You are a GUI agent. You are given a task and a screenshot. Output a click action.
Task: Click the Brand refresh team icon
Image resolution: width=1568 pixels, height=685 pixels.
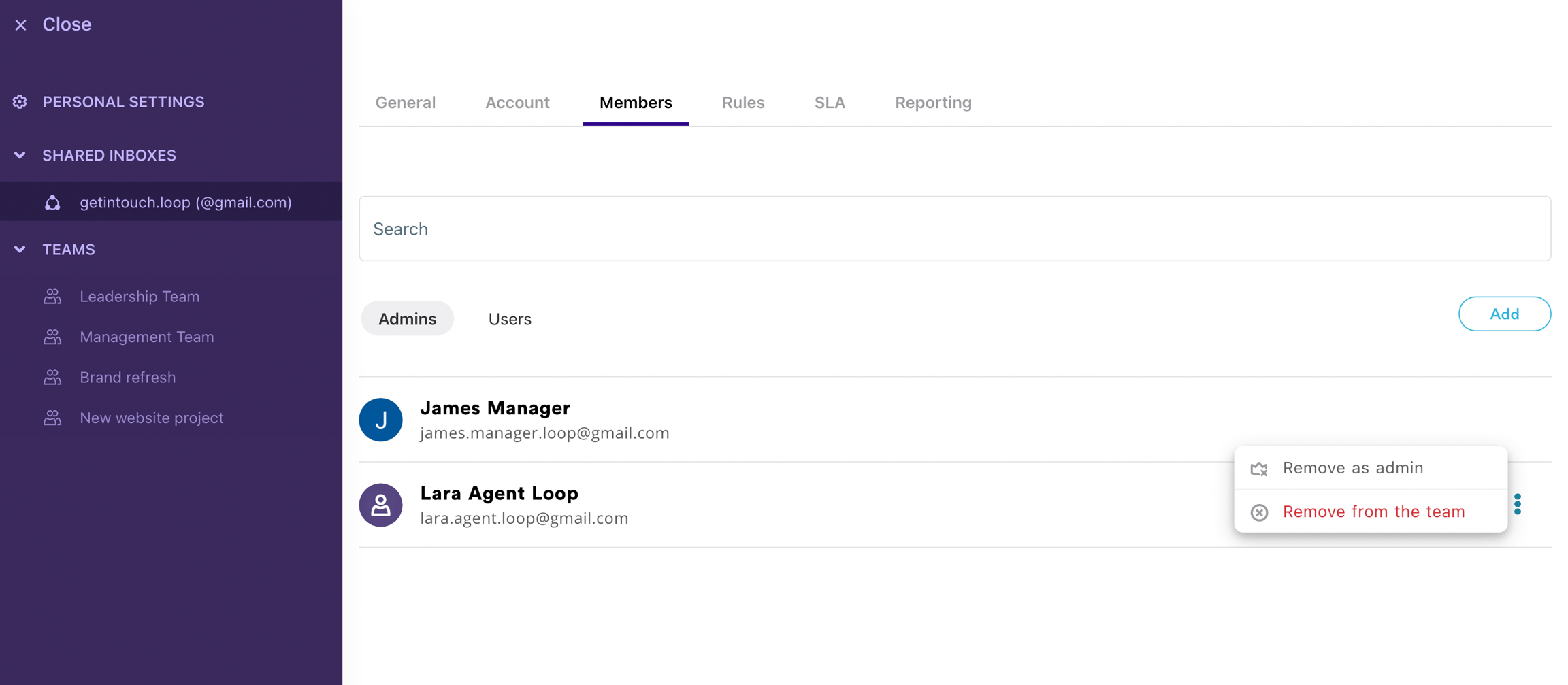[x=52, y=378]
